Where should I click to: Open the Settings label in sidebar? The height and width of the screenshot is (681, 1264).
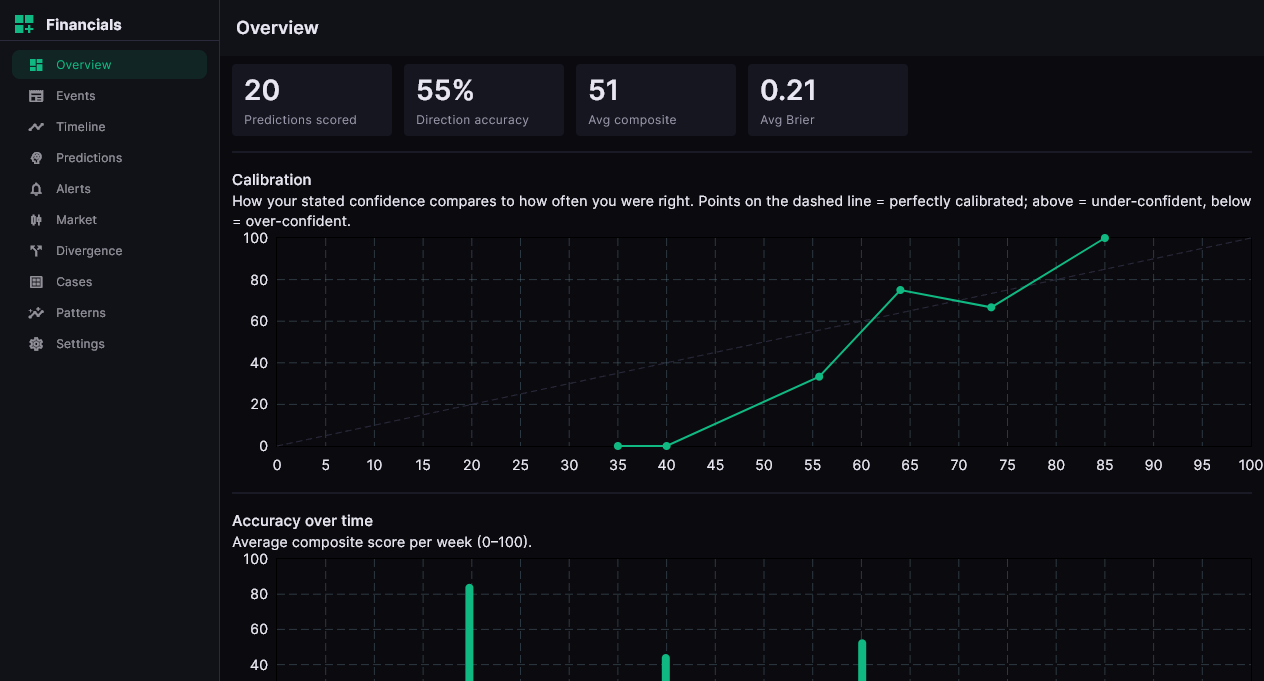[x=80, y=344]
